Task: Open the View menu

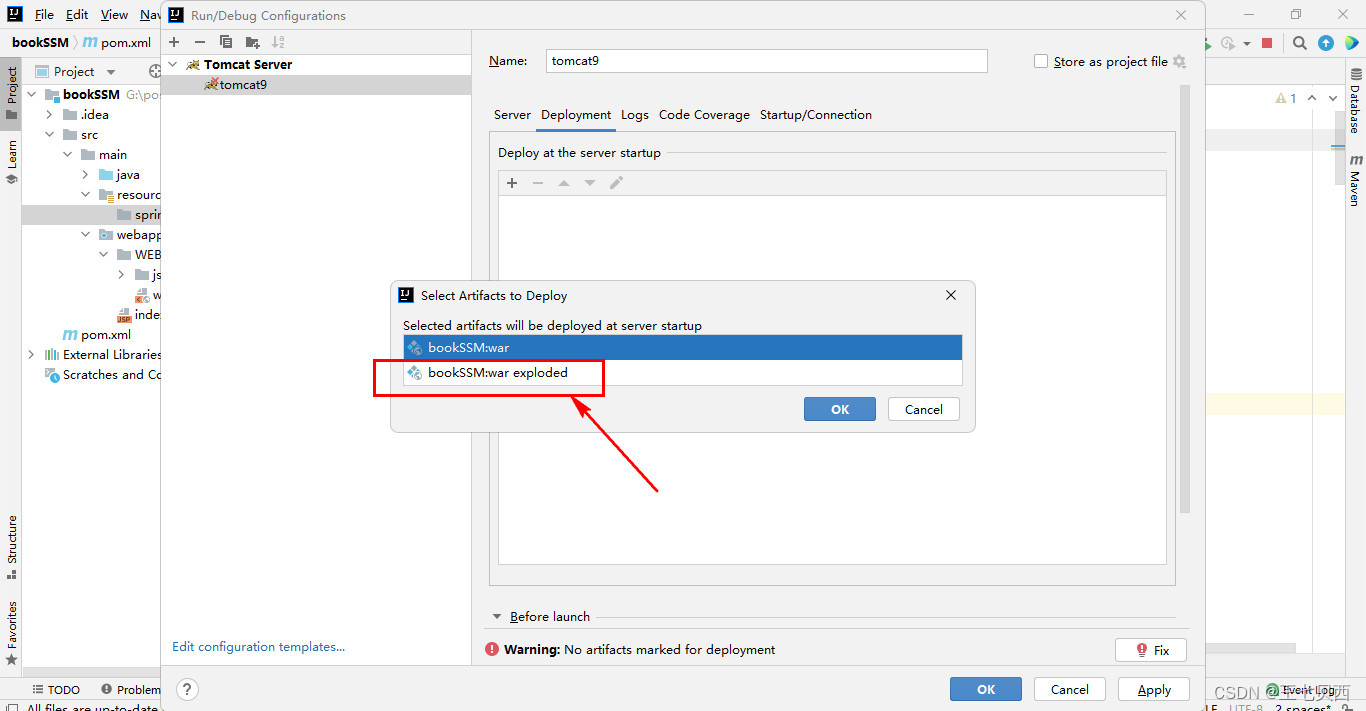Action: [114, 15]
